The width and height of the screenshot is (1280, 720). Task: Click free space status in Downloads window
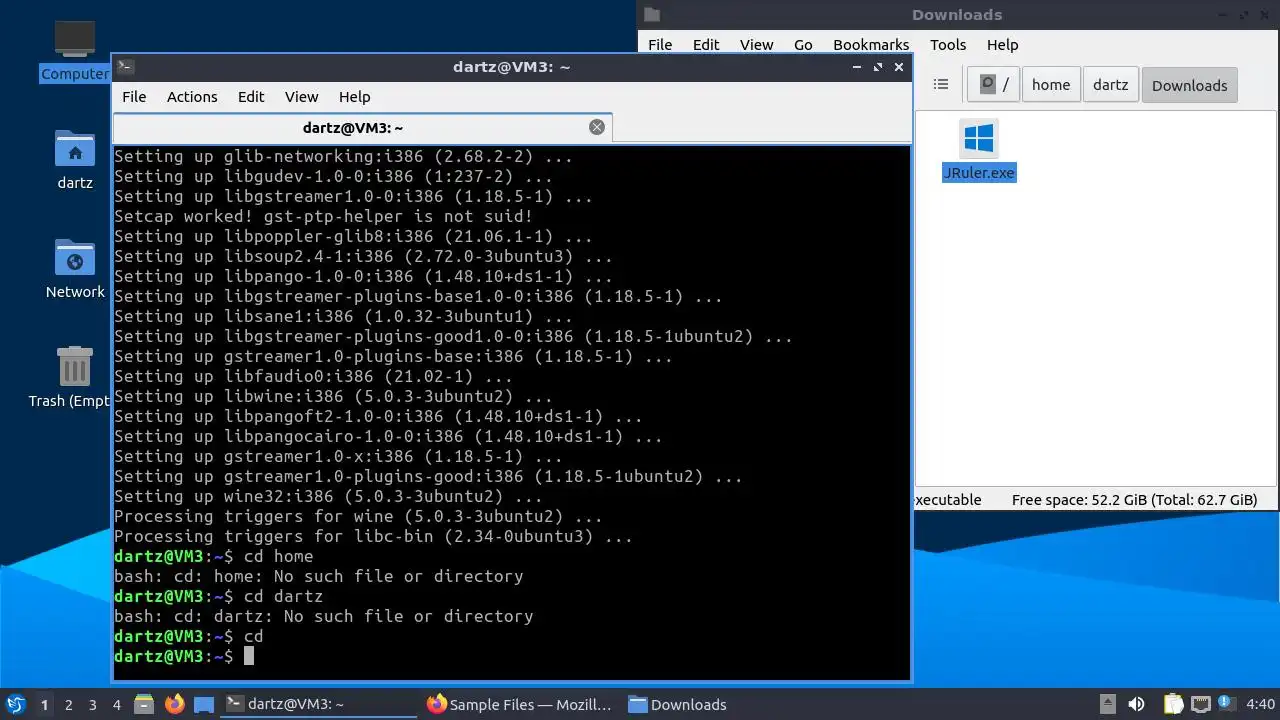click(x=1134, y=500)
